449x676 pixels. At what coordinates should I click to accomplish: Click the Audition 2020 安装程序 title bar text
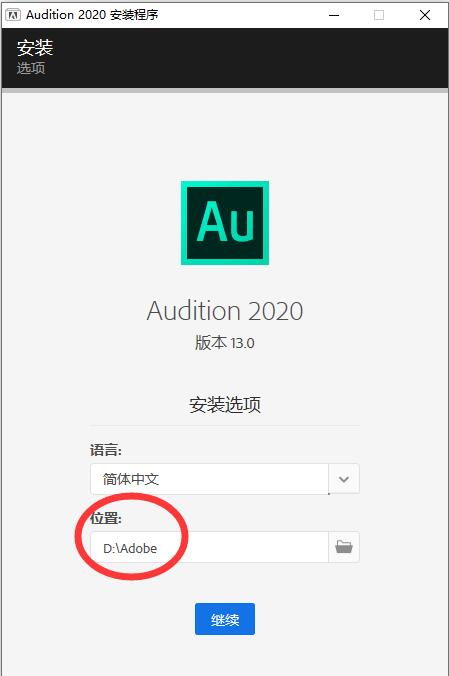coord(92,15)
